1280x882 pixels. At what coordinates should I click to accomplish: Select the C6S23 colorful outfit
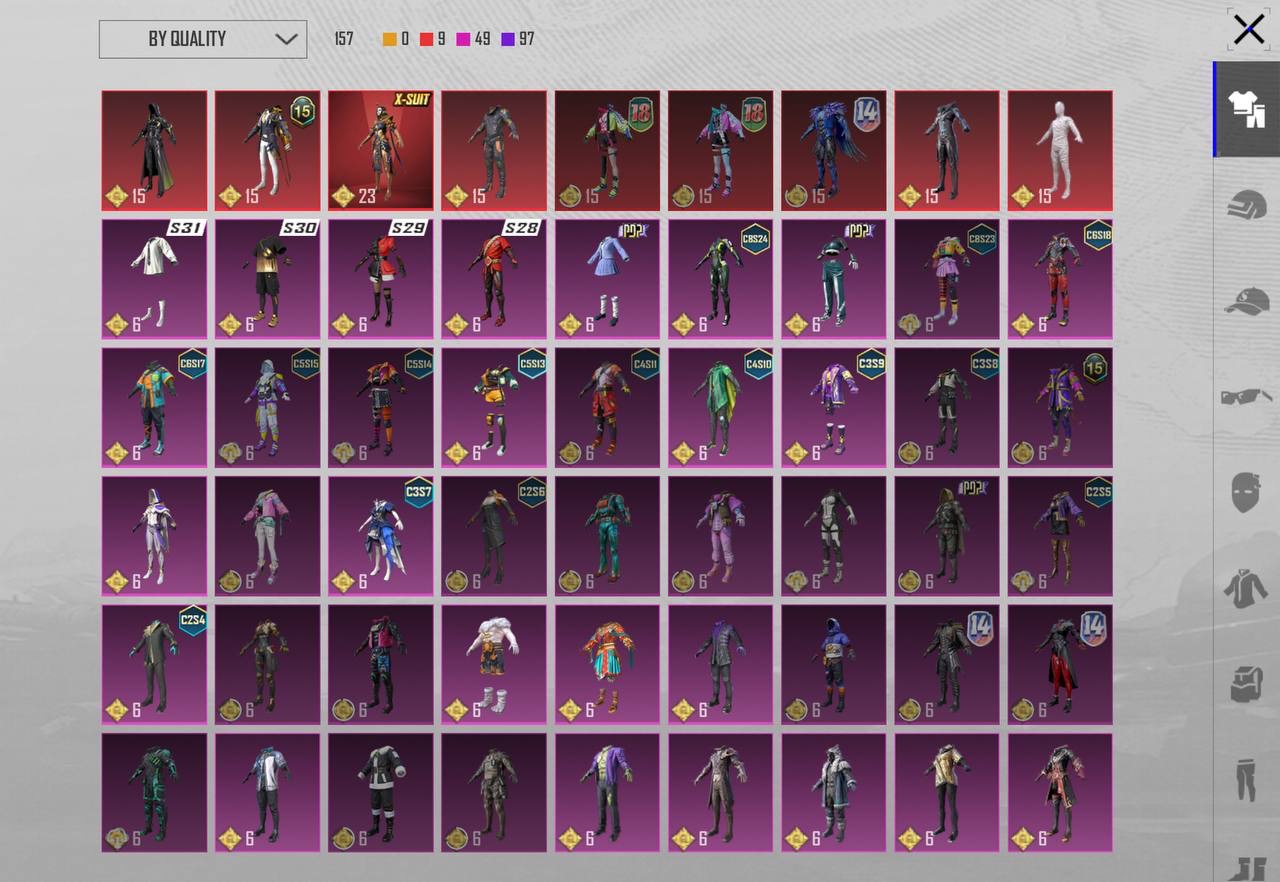tap(947, 279)
